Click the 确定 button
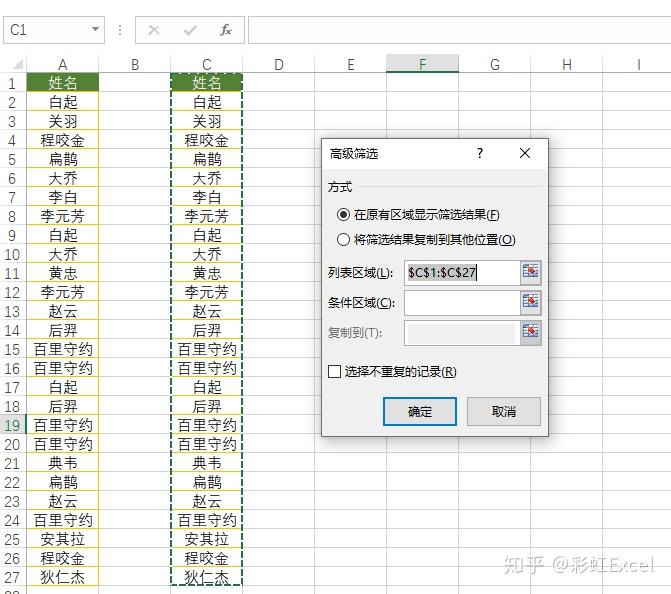Viewport: 671px width, 594px height. pos(419,412)
